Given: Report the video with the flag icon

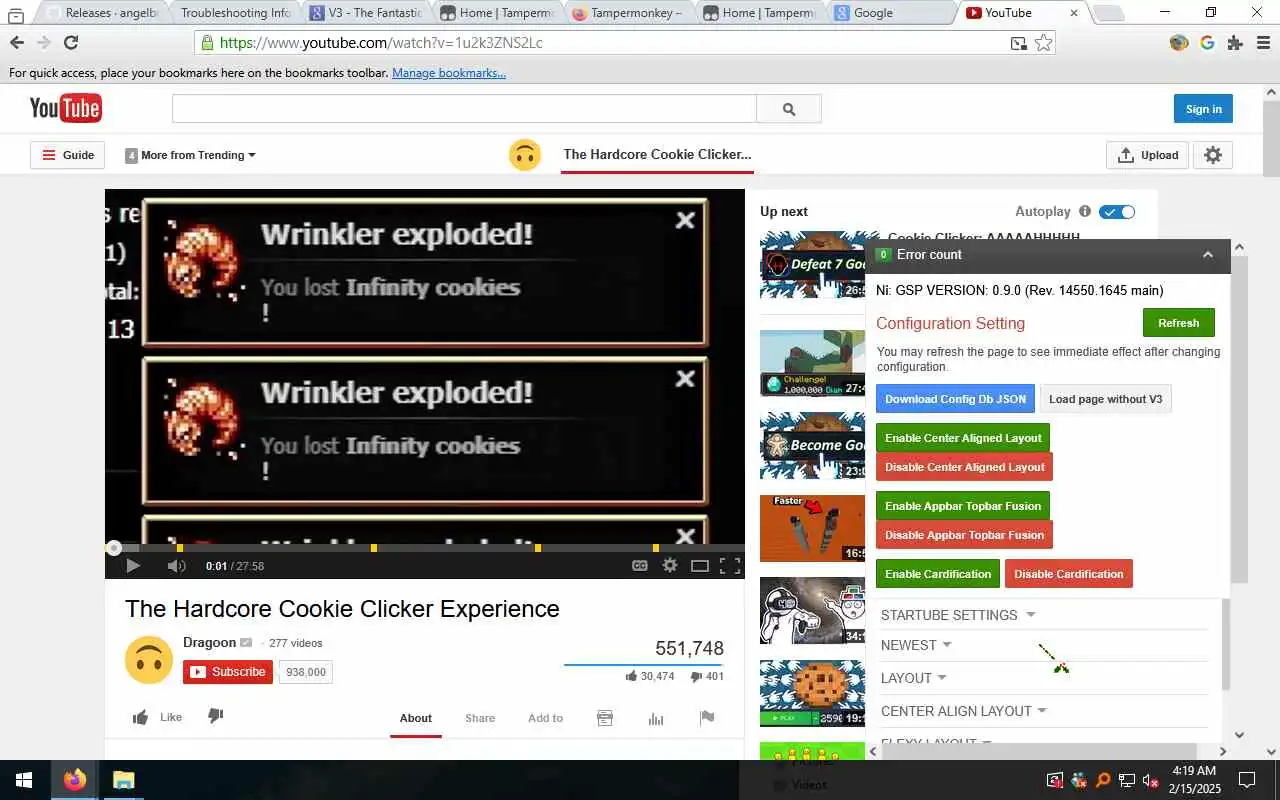Looking at the screenshot, I should coord(707,718).
